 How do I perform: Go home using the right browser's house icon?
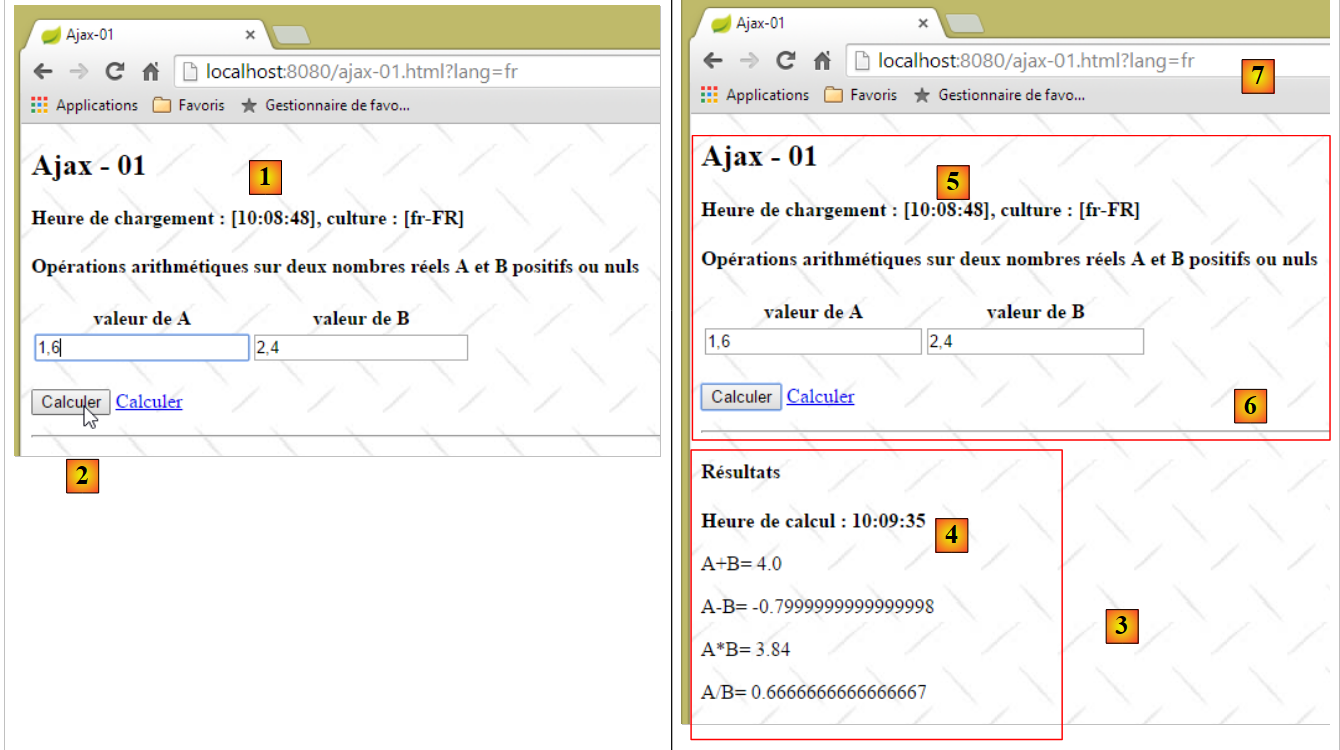(822, 61)
